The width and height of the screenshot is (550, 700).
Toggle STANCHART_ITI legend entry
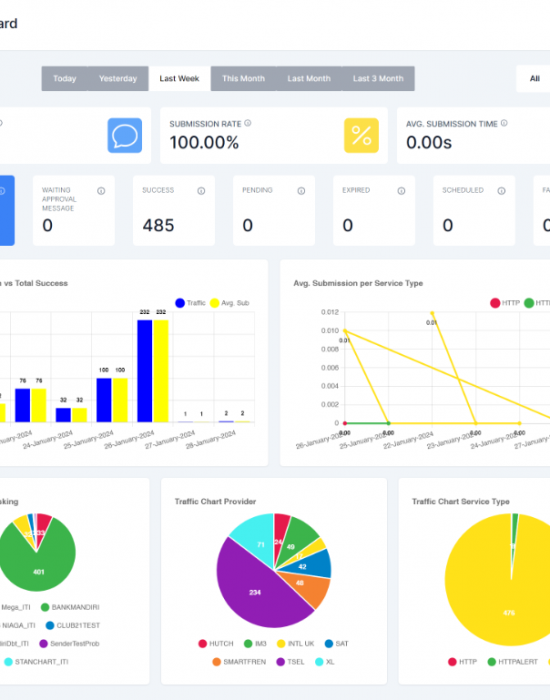click(37, 662)
